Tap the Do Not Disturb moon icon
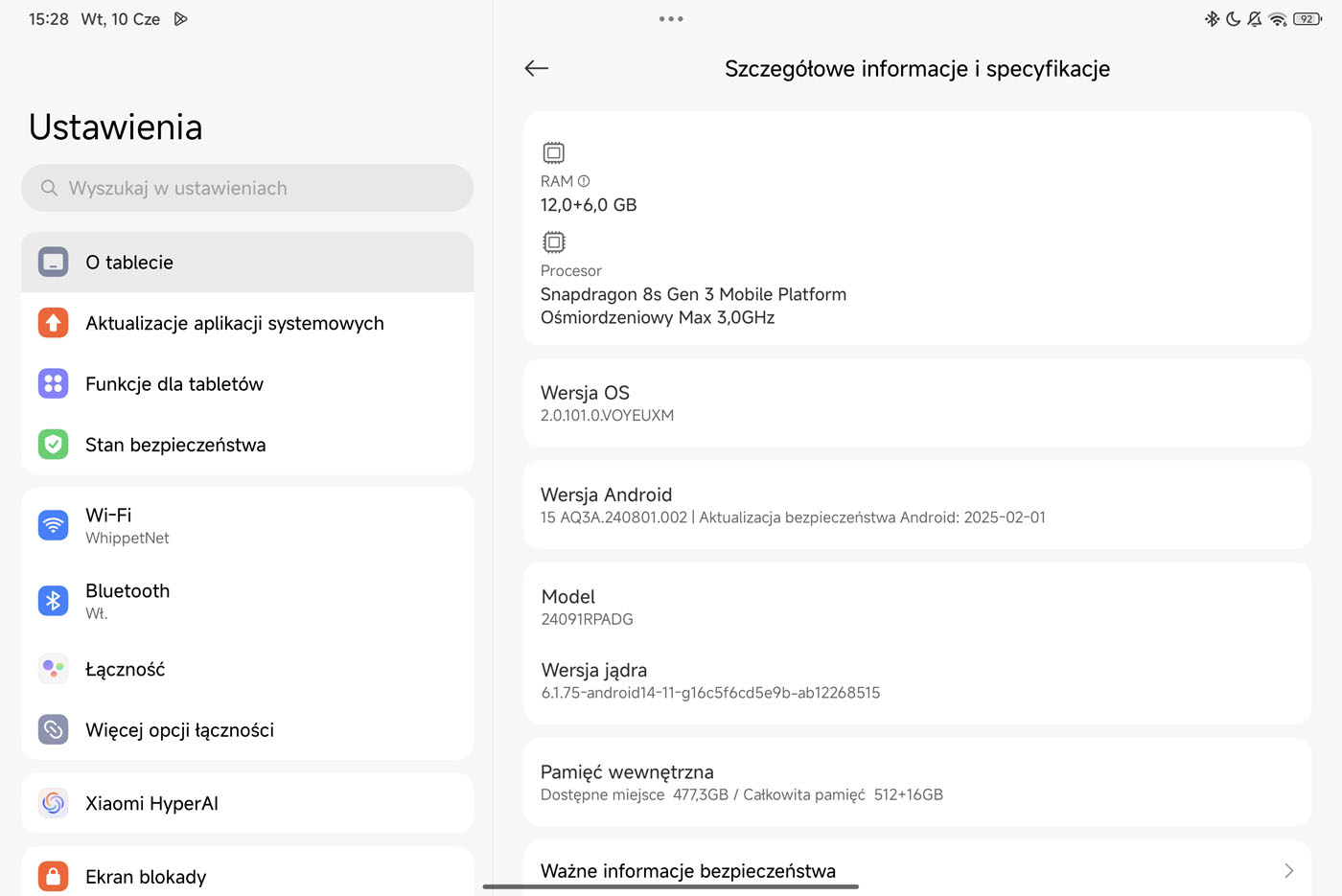Screen dimensions: 1342x896 (1234, 19)
